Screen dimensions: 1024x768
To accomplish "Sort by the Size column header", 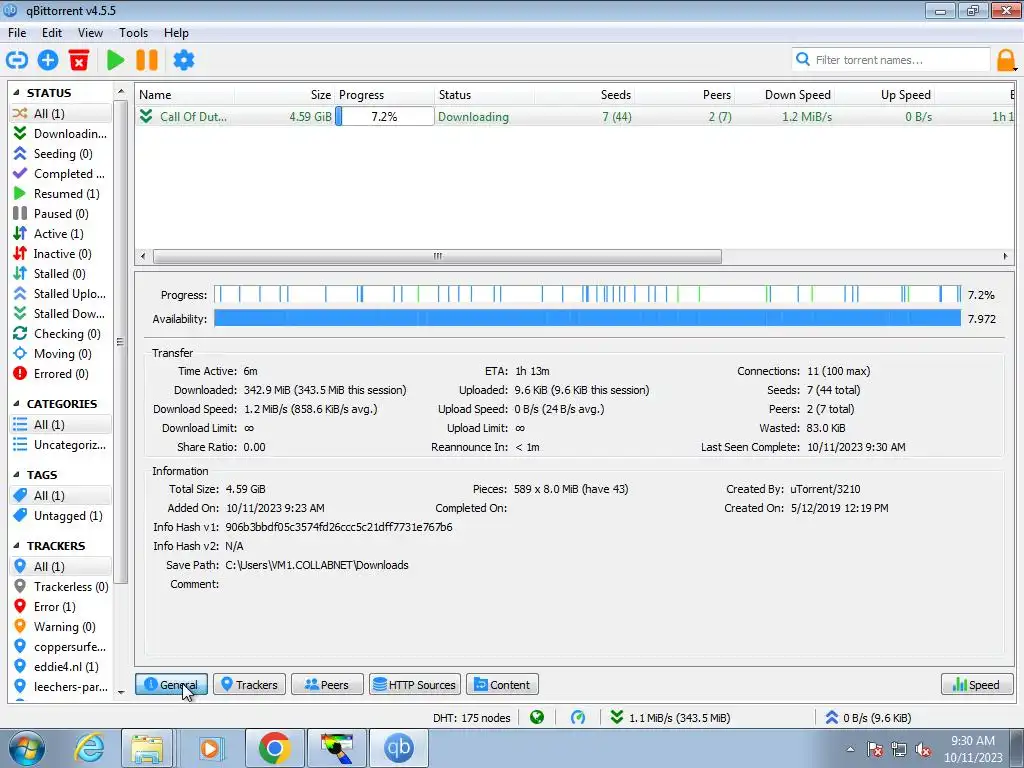I will coord(285,95).
